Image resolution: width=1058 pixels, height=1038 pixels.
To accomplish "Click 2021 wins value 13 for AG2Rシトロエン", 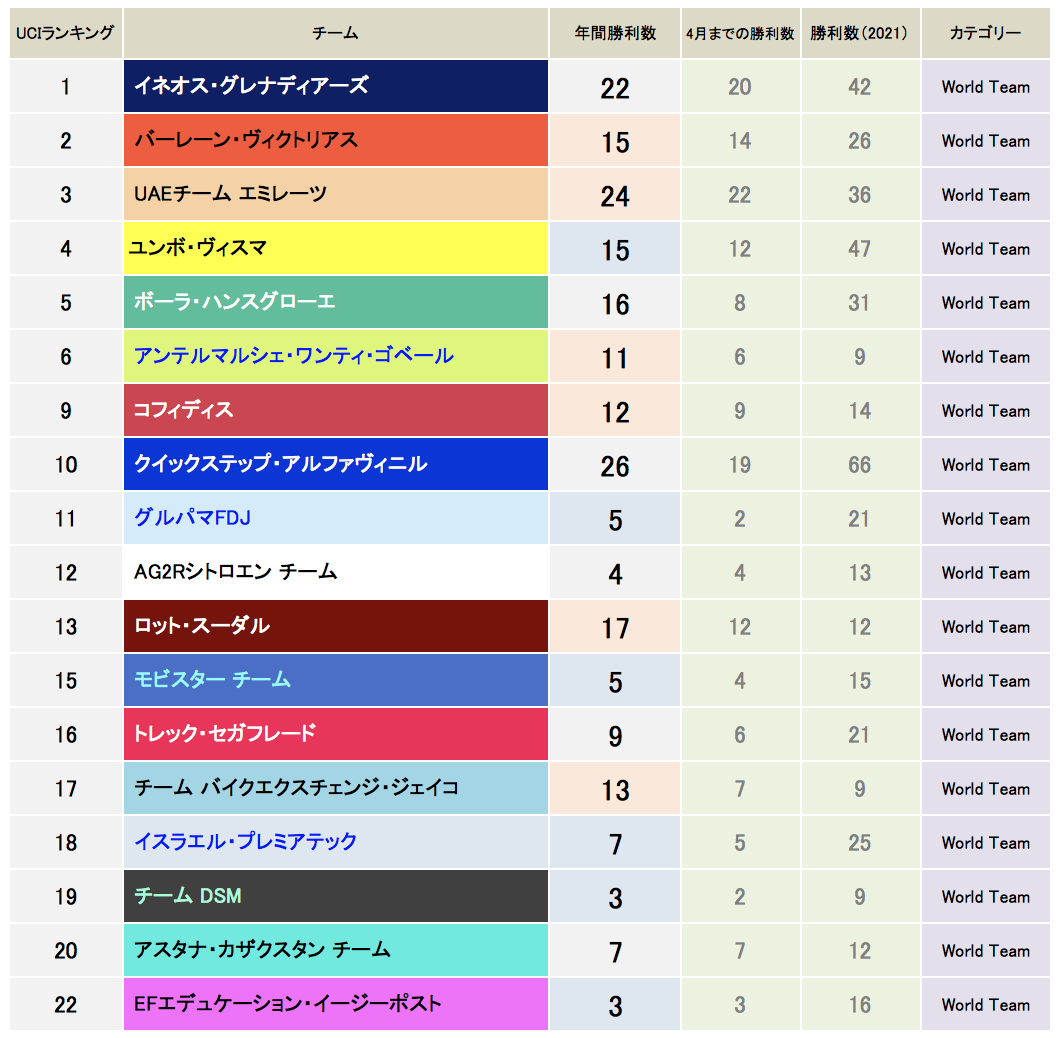I will click(x=860, y=573).
